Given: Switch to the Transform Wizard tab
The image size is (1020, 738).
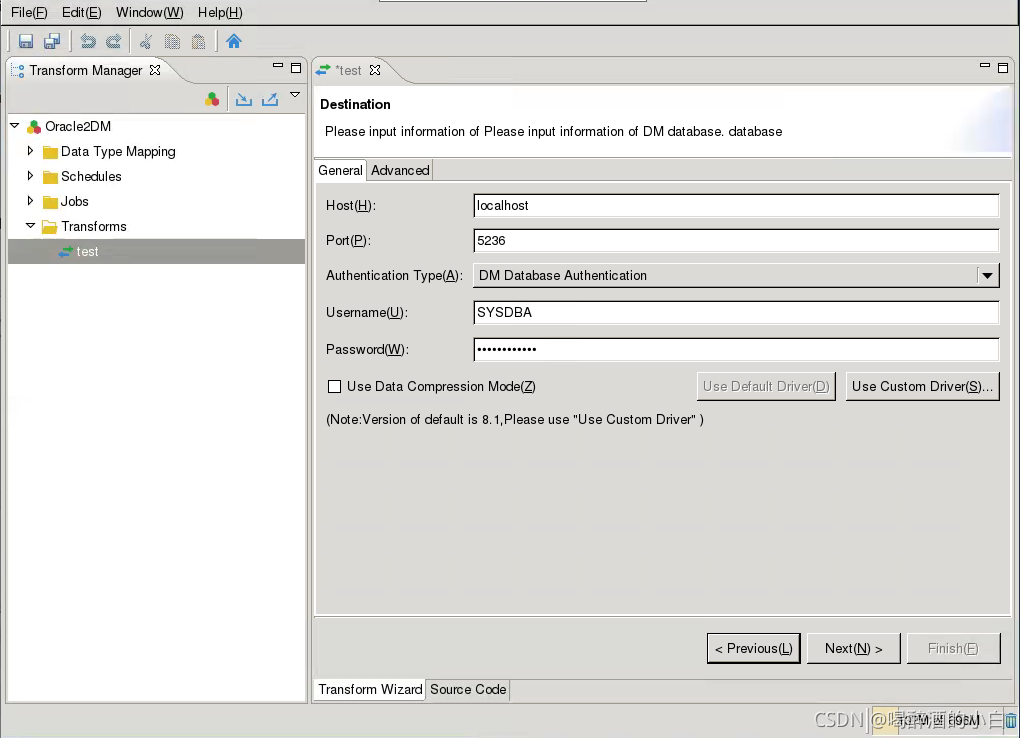Looking at the screenshot, I should click(x=370, y=689).
